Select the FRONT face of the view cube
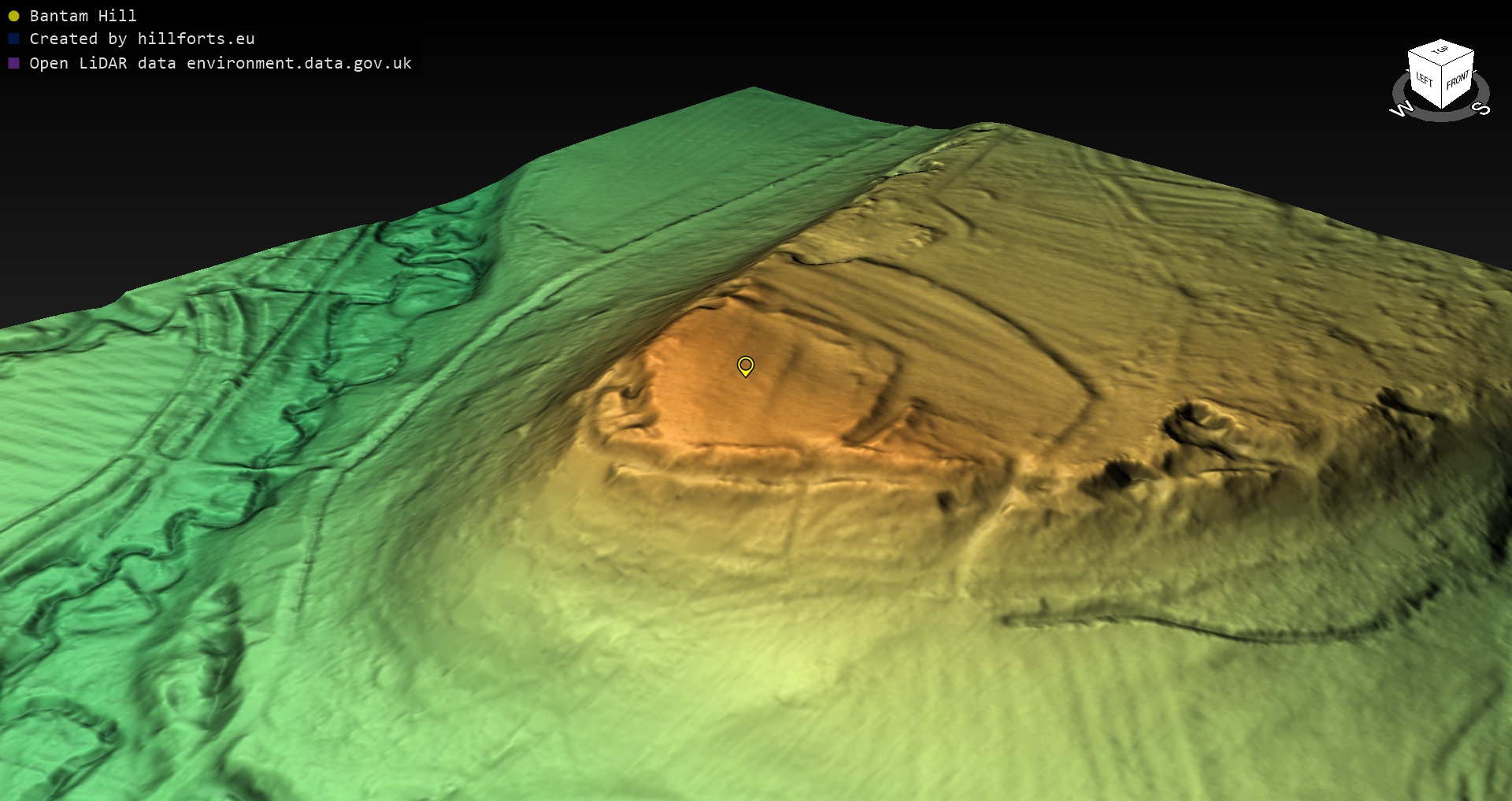 (1458, 80)
